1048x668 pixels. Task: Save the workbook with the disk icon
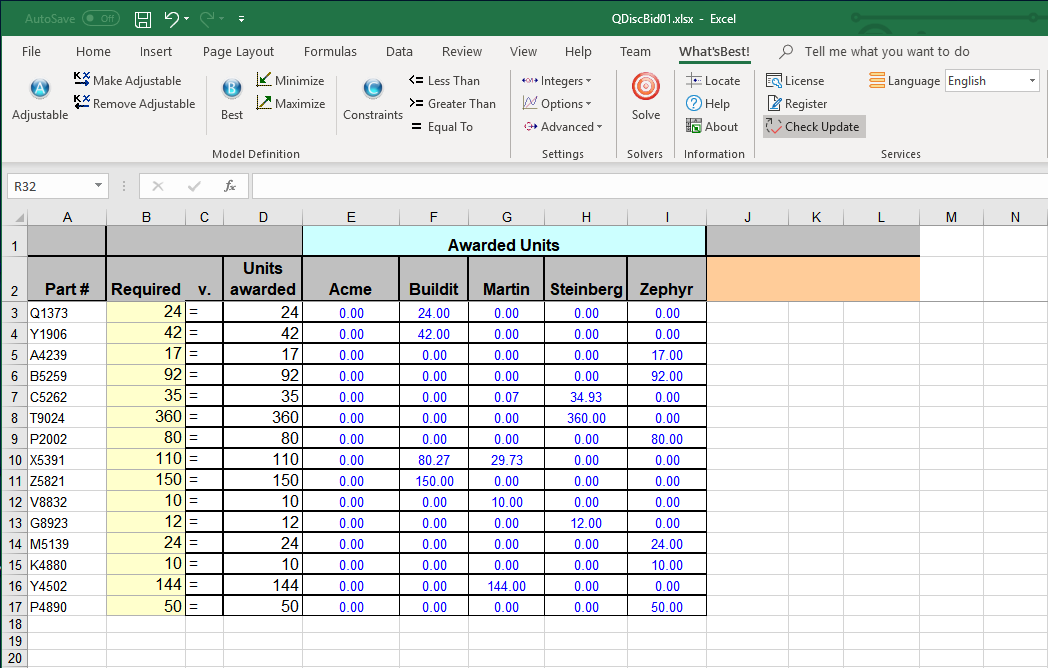point(142,19)
